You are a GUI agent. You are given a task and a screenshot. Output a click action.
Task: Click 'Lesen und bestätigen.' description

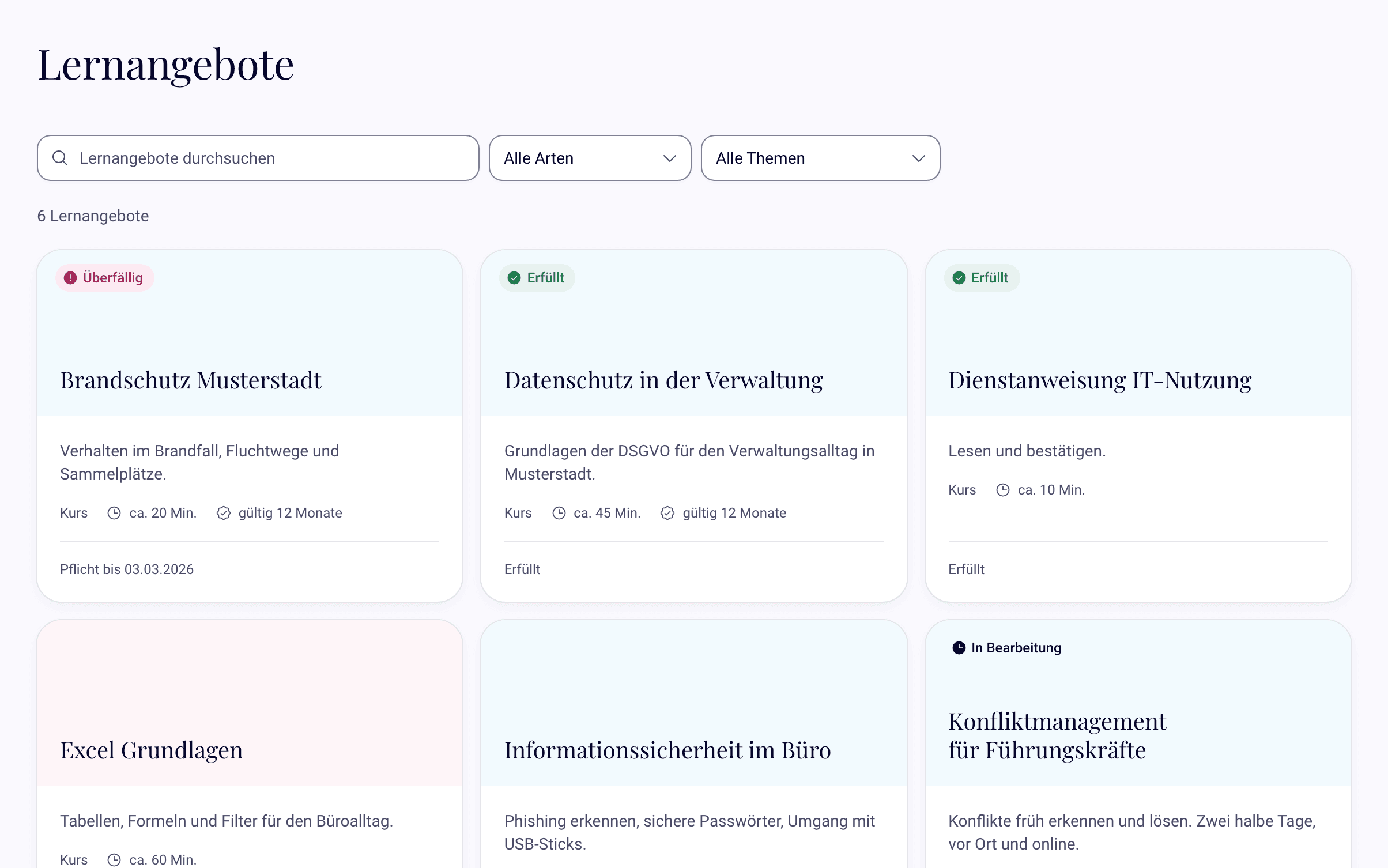click(x=1027, y=451)
